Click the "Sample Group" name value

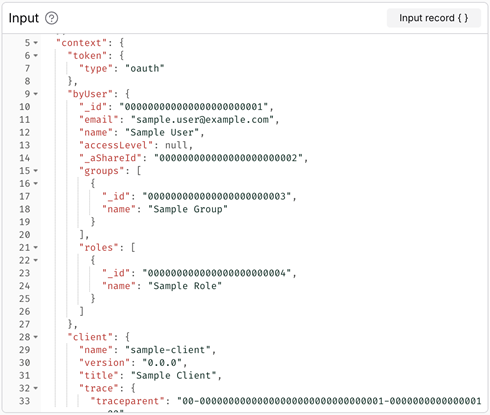pos(188,209)
